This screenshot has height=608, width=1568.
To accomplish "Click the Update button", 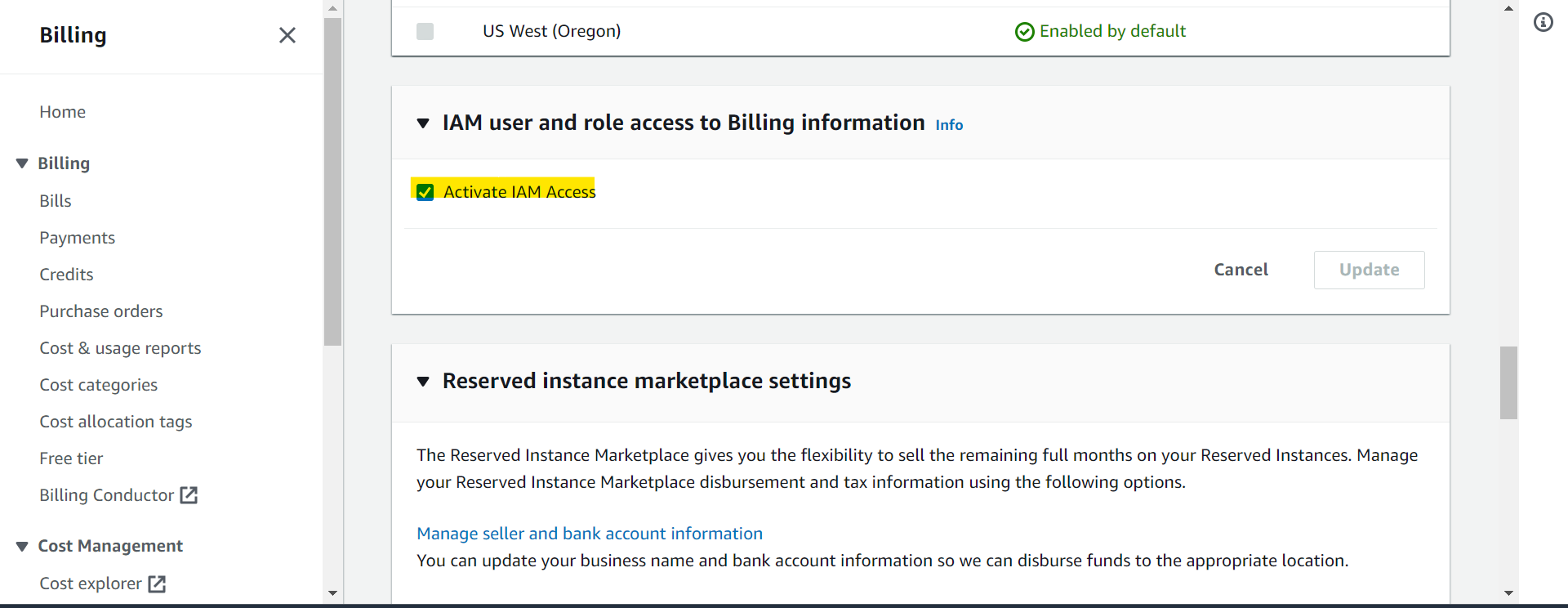I will (x=1369, y=270).
